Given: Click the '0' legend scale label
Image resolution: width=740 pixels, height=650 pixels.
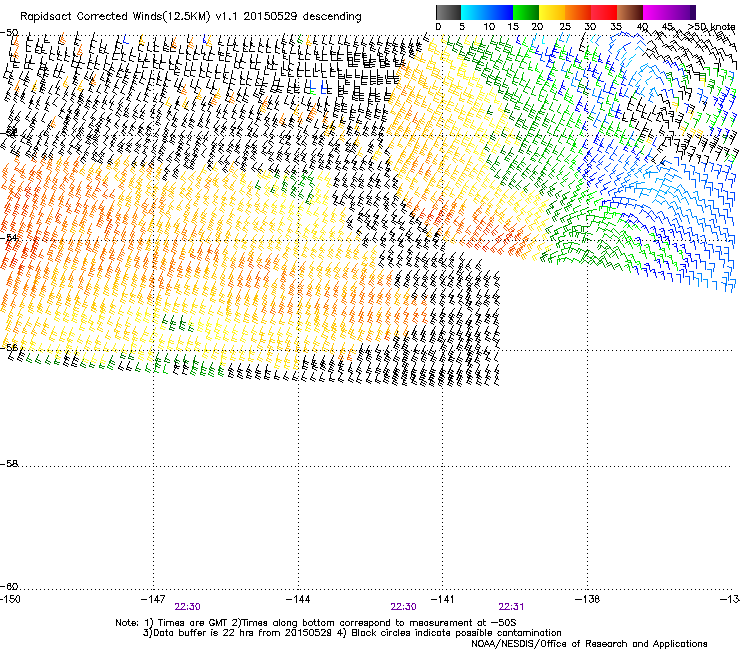Looking at the screenshot, I should 438,27.
